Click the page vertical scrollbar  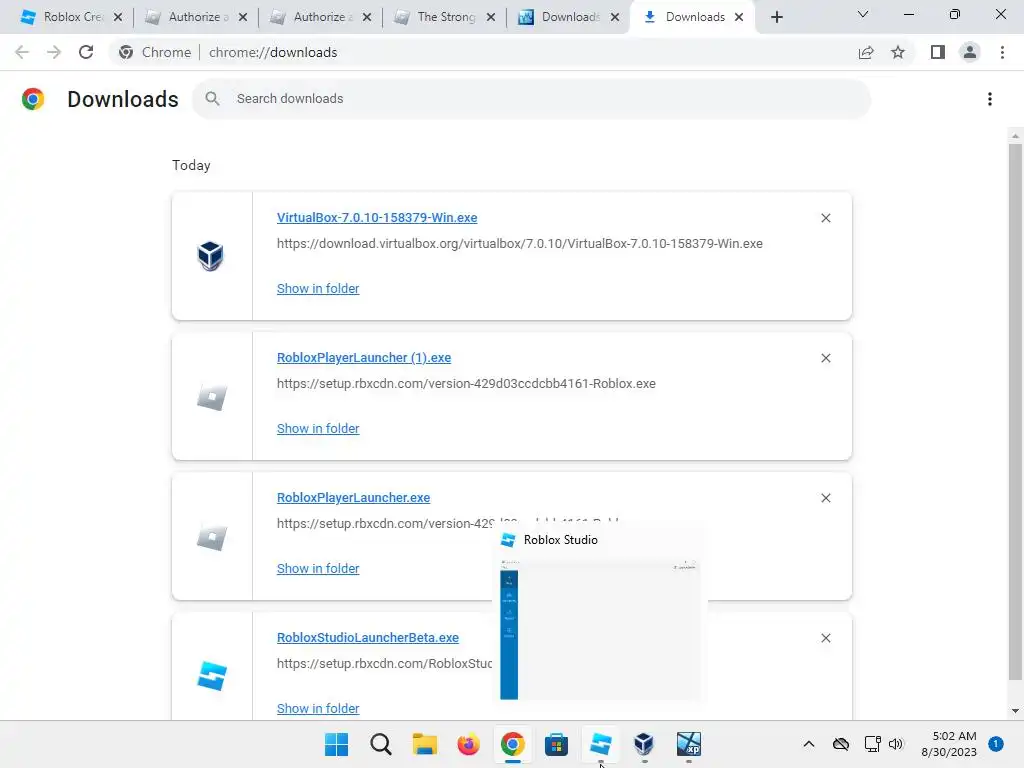point(1015,411)
